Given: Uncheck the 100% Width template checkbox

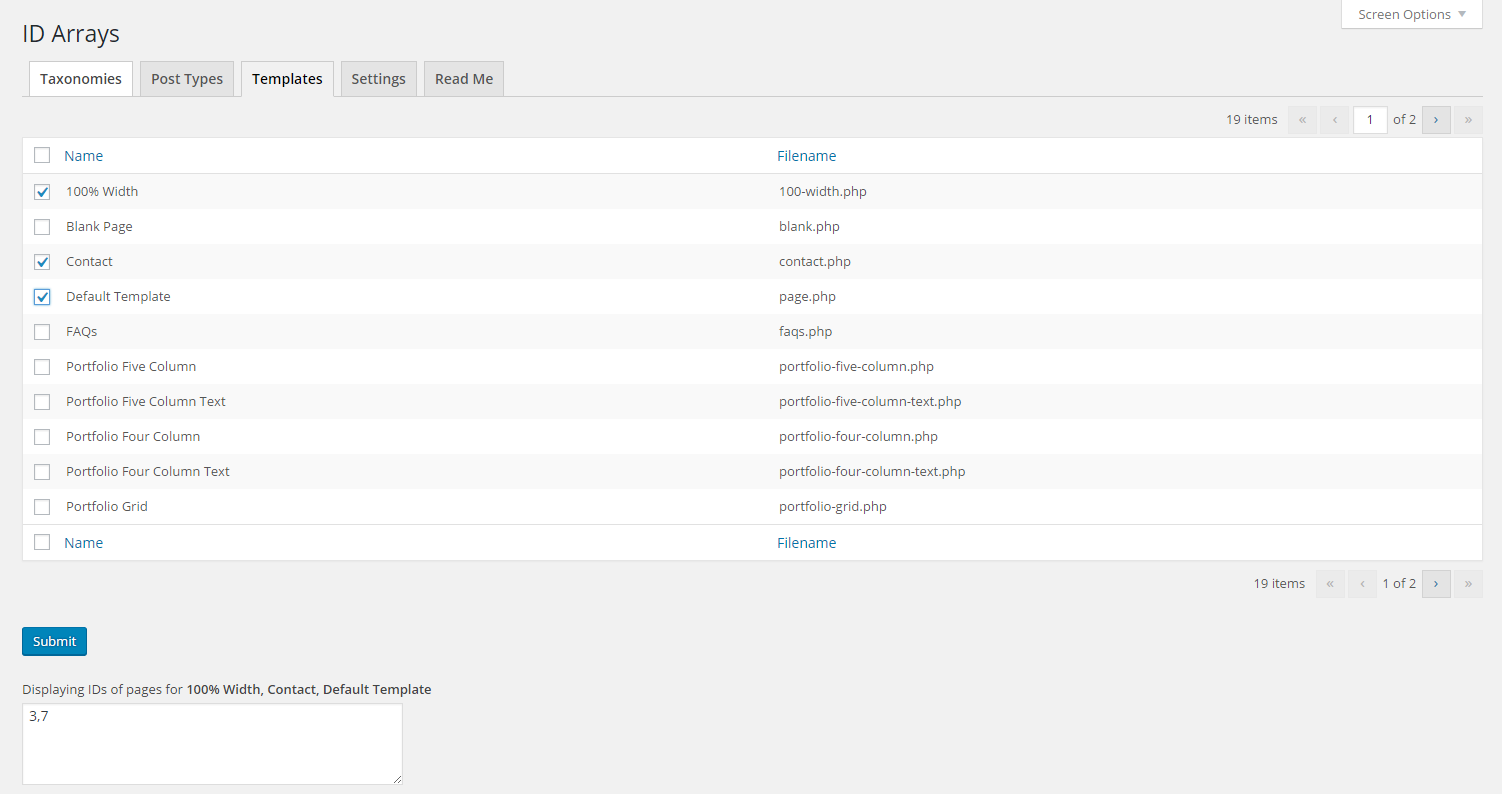Looking at the screenshot, I should point(42,192).
